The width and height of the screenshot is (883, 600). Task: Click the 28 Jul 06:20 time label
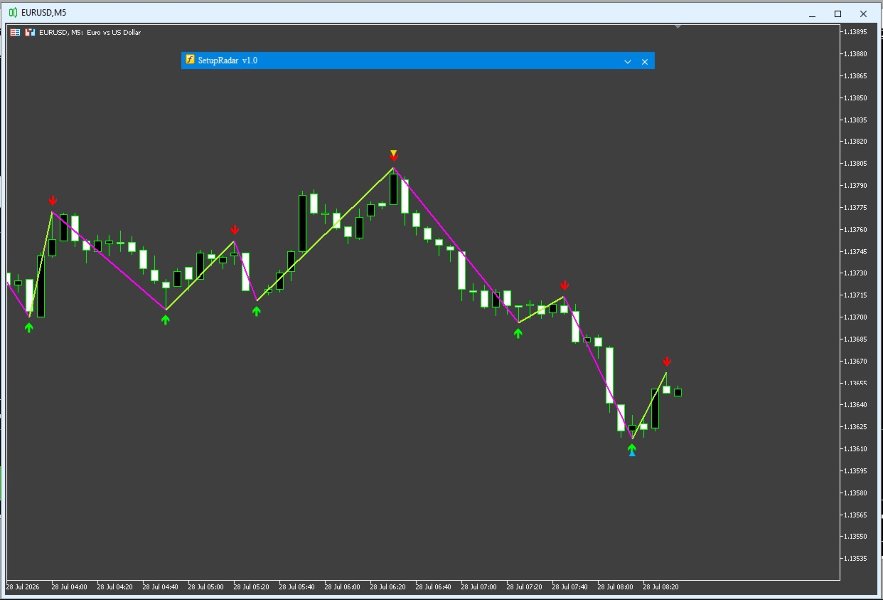[x=387, y=586]
